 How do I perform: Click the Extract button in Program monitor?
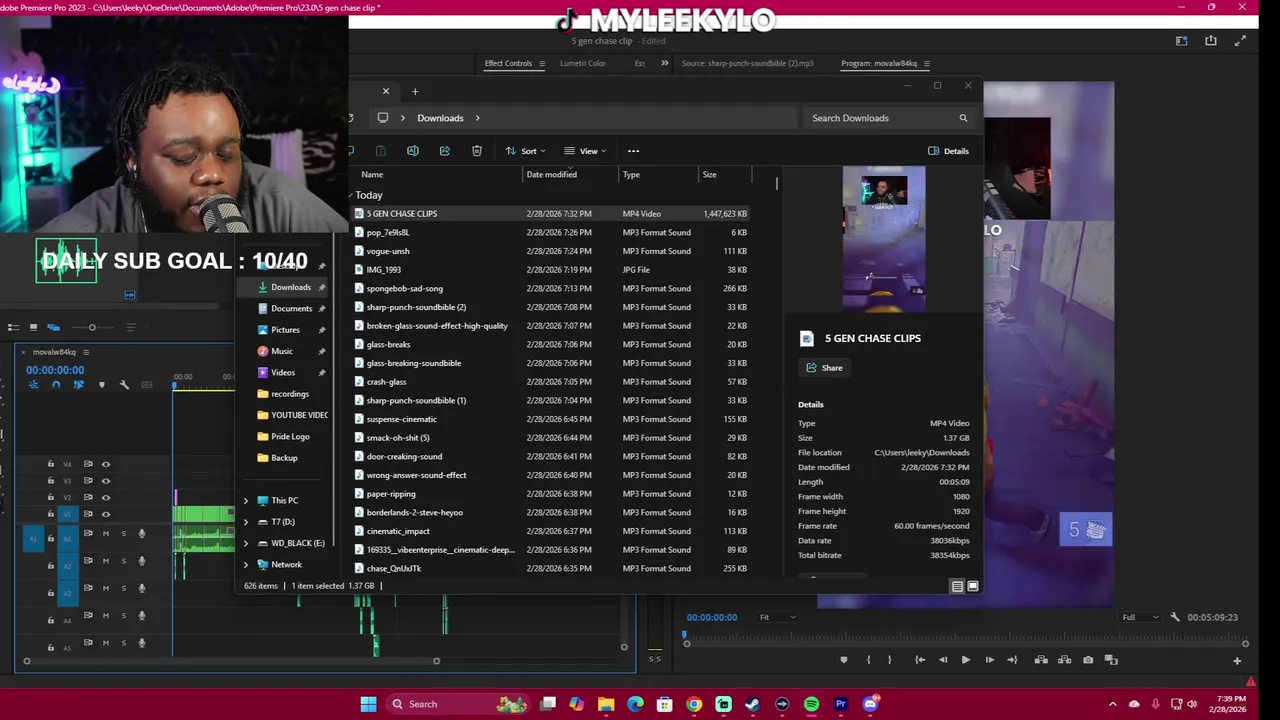pos(1064,660)
